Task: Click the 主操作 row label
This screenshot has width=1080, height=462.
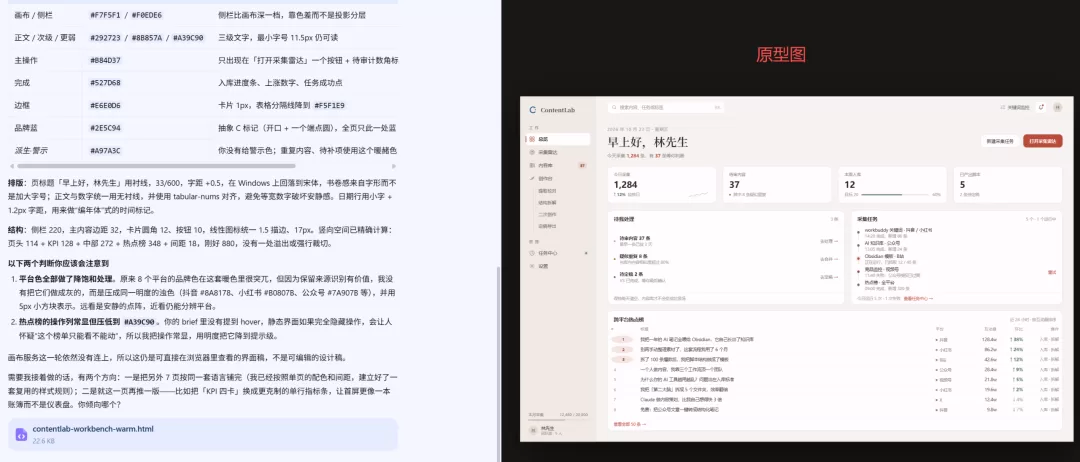Action: pos(26,61)
